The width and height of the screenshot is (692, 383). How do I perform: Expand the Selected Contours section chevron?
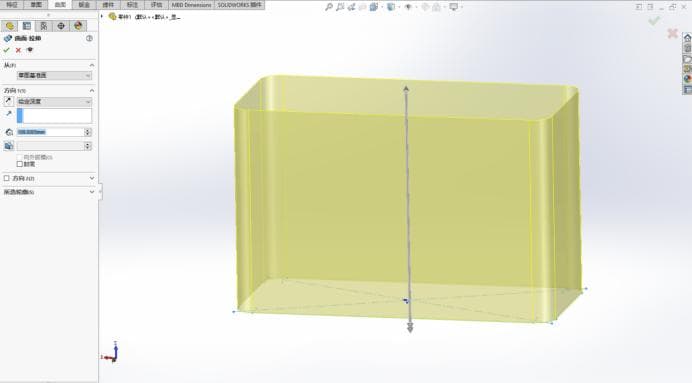(92, 192)
